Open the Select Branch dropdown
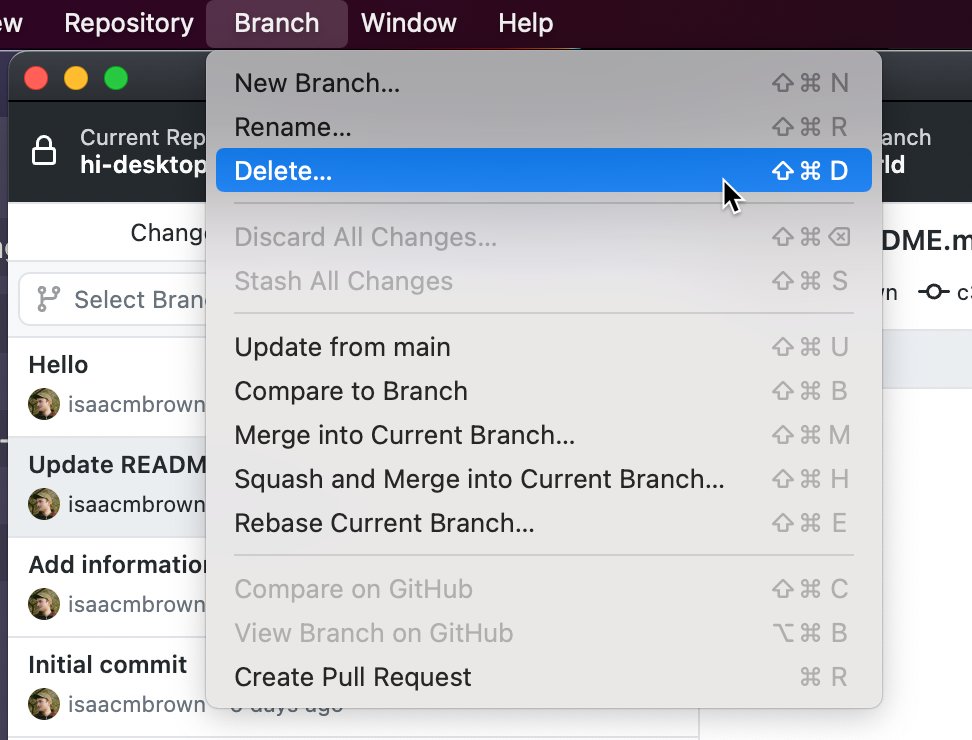 pos(120,299)
